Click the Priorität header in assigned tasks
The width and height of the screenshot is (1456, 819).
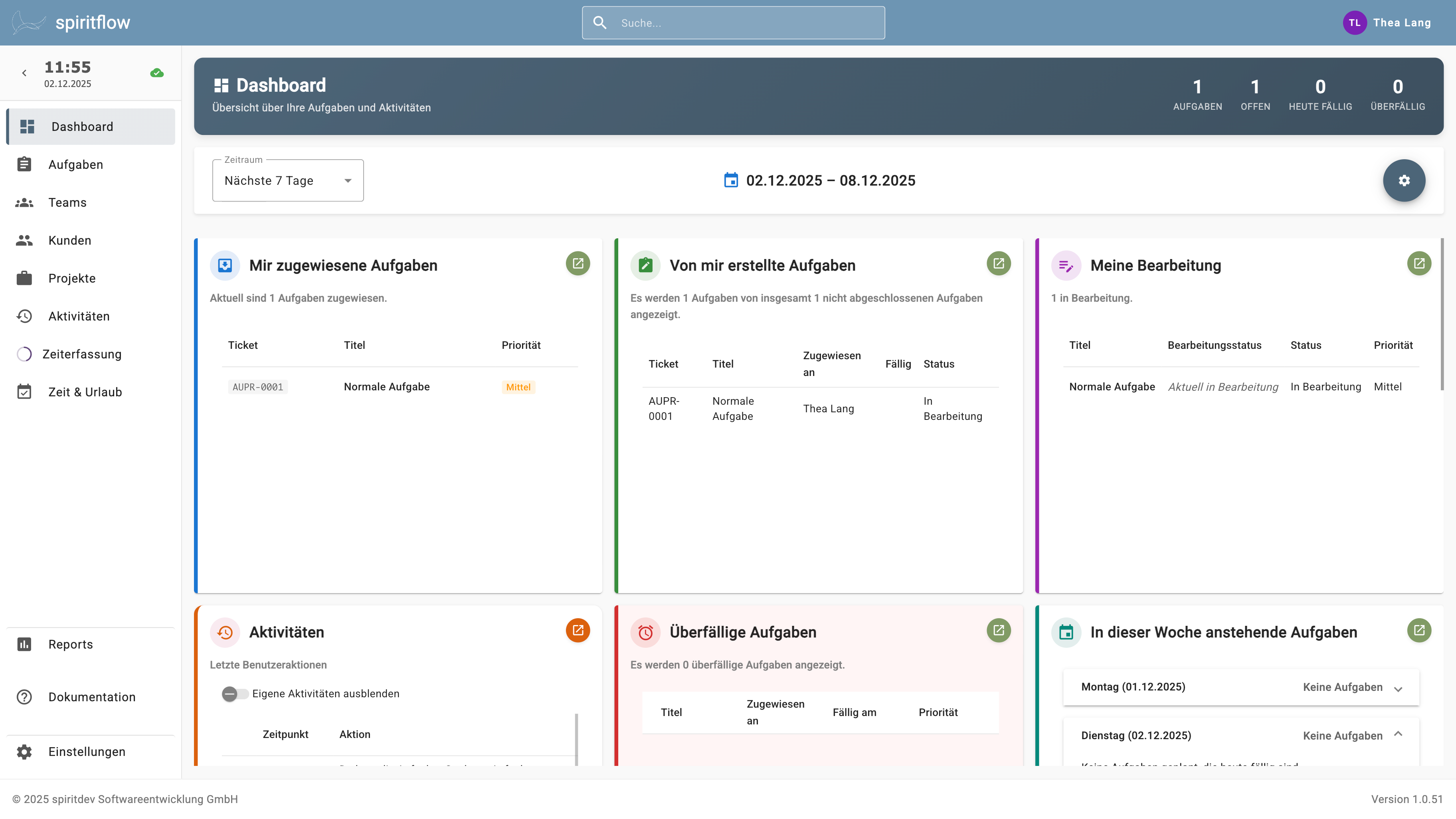point(520,345)
